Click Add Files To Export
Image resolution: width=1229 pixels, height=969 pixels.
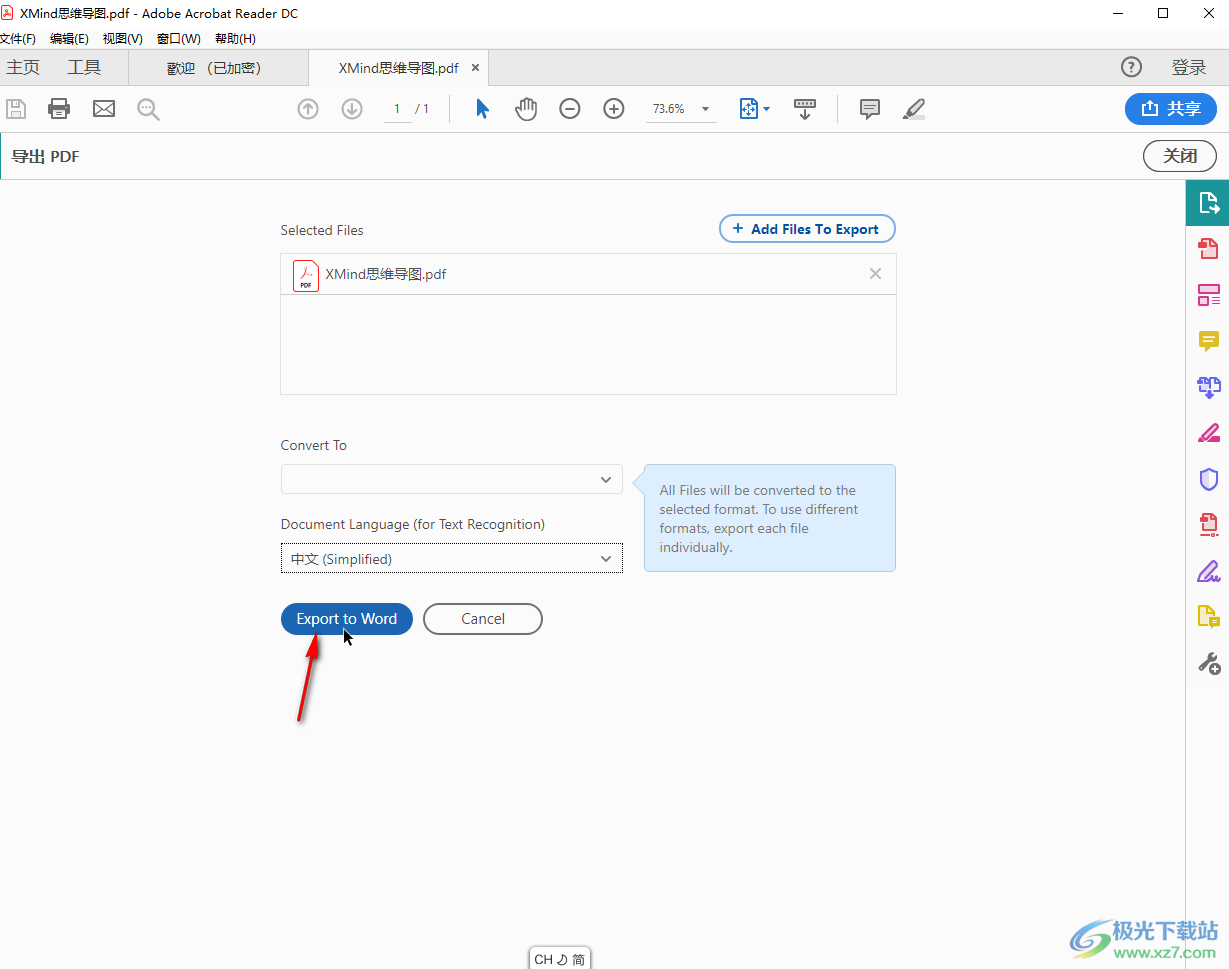point(807,229)
